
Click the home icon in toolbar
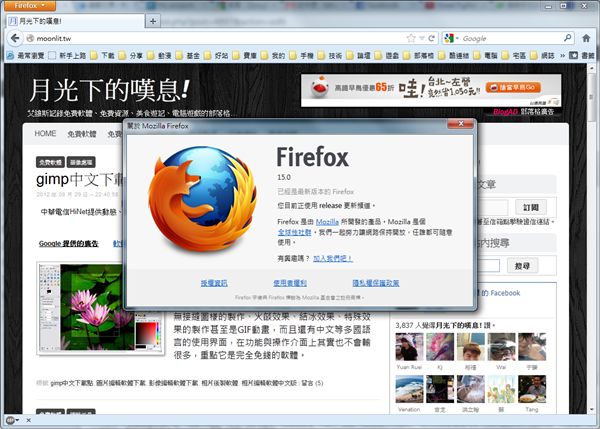(586, 38)
